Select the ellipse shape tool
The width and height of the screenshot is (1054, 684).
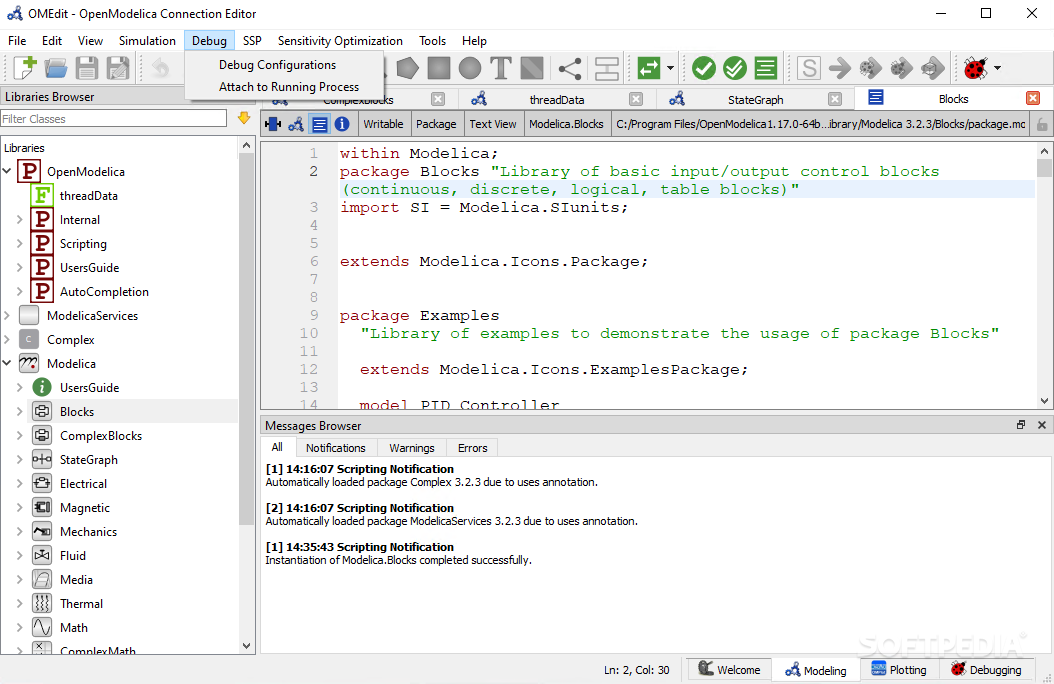click(x=470, y=68)
